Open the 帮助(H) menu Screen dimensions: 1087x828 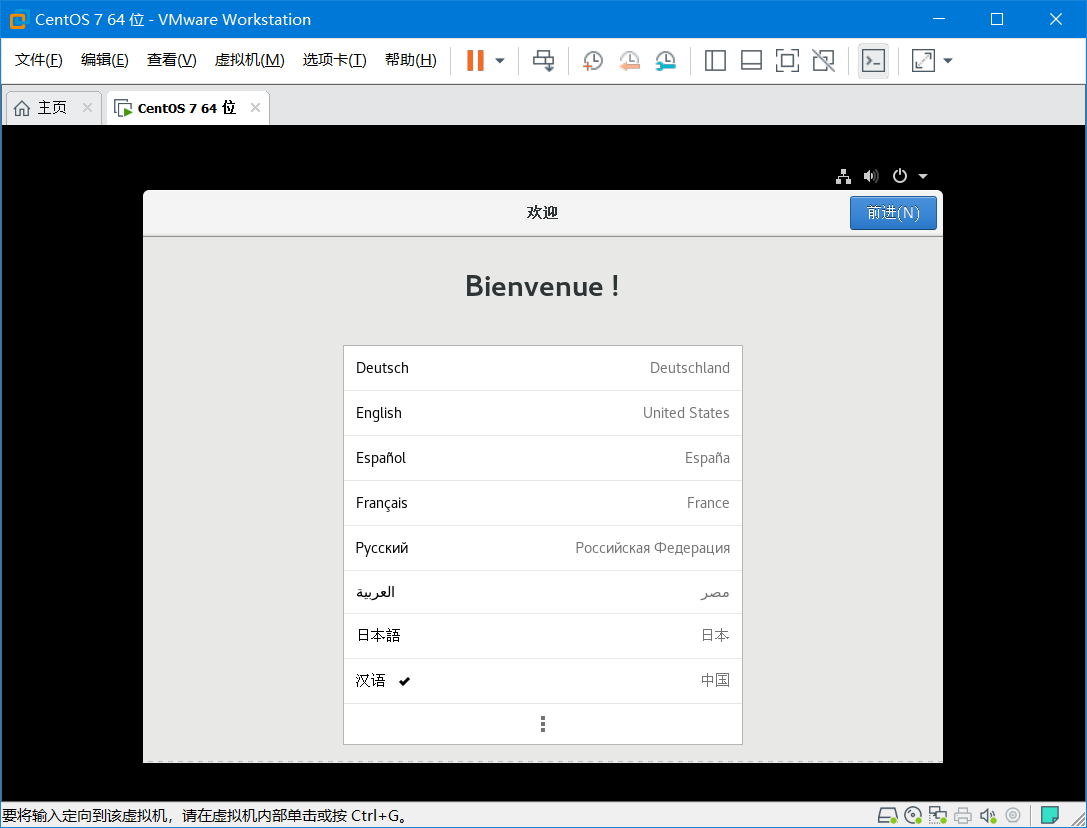[x=411, y=60]
